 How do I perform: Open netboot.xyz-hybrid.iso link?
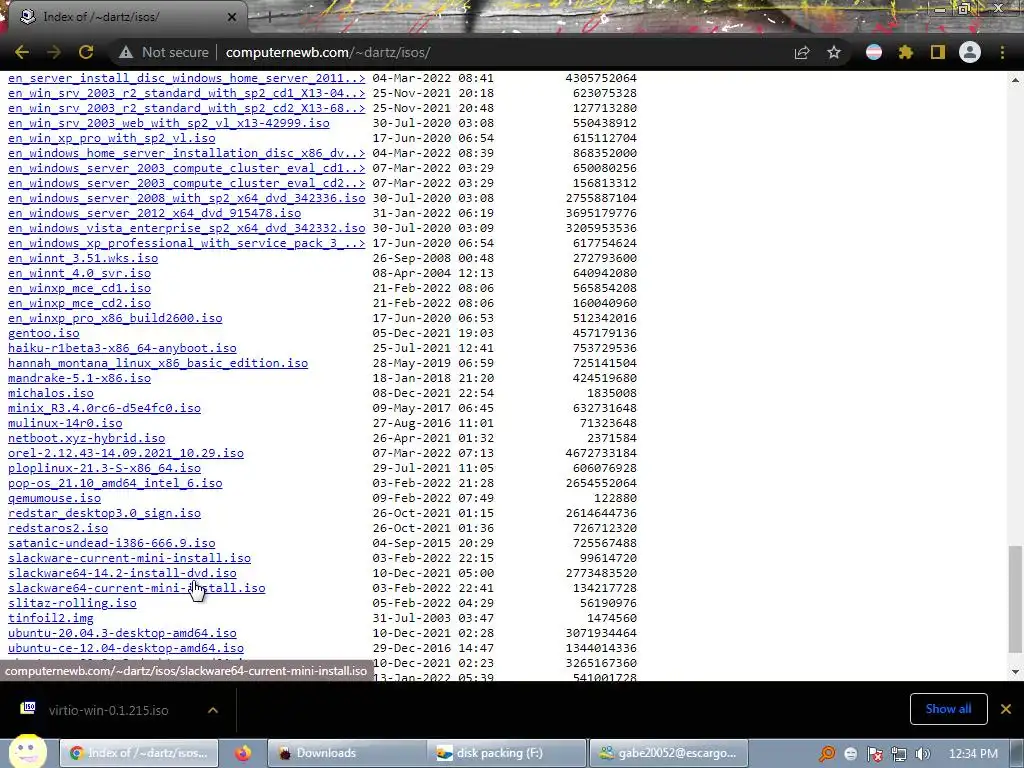[86, 438]
